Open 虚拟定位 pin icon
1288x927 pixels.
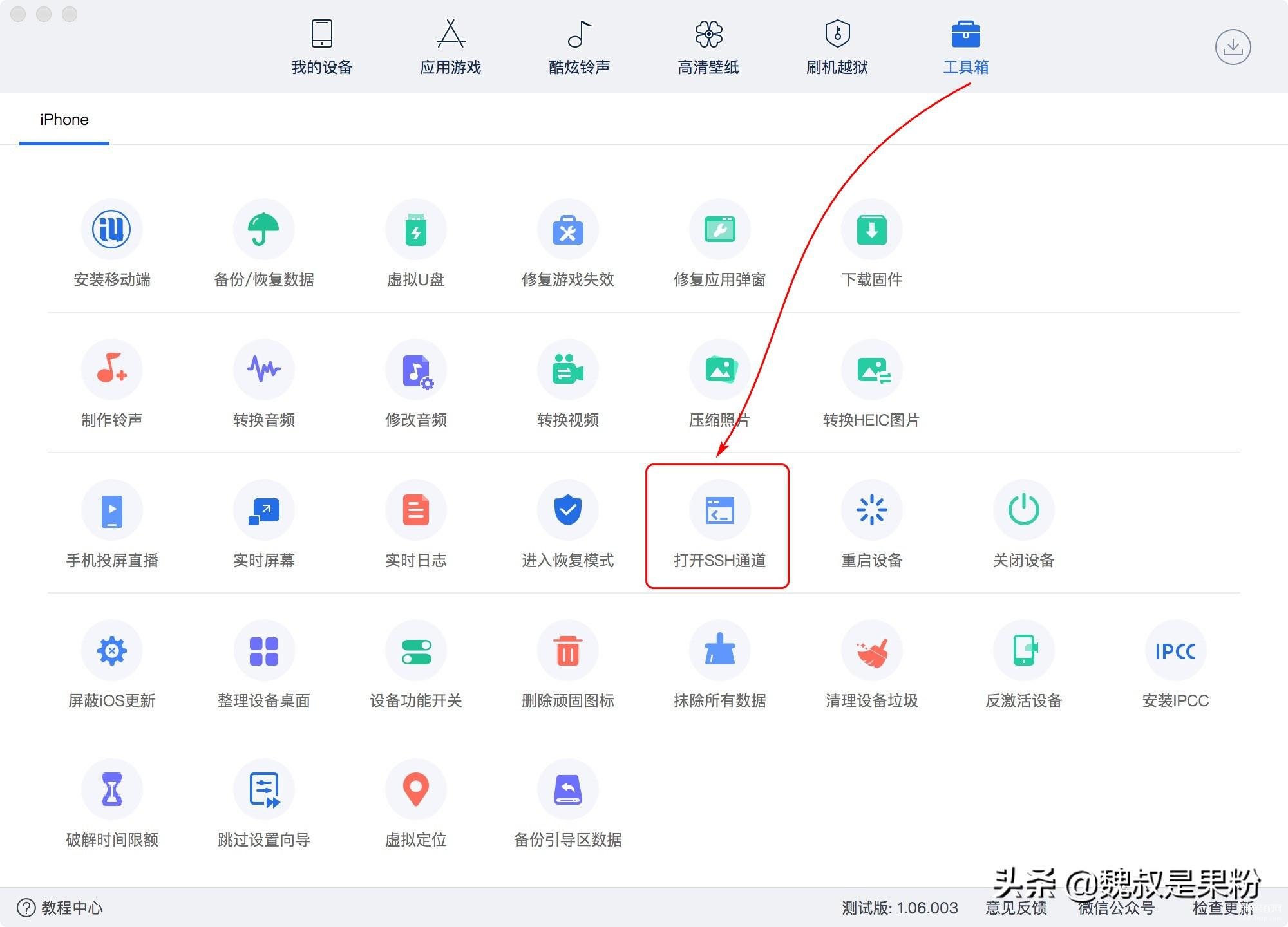(416, 790)
